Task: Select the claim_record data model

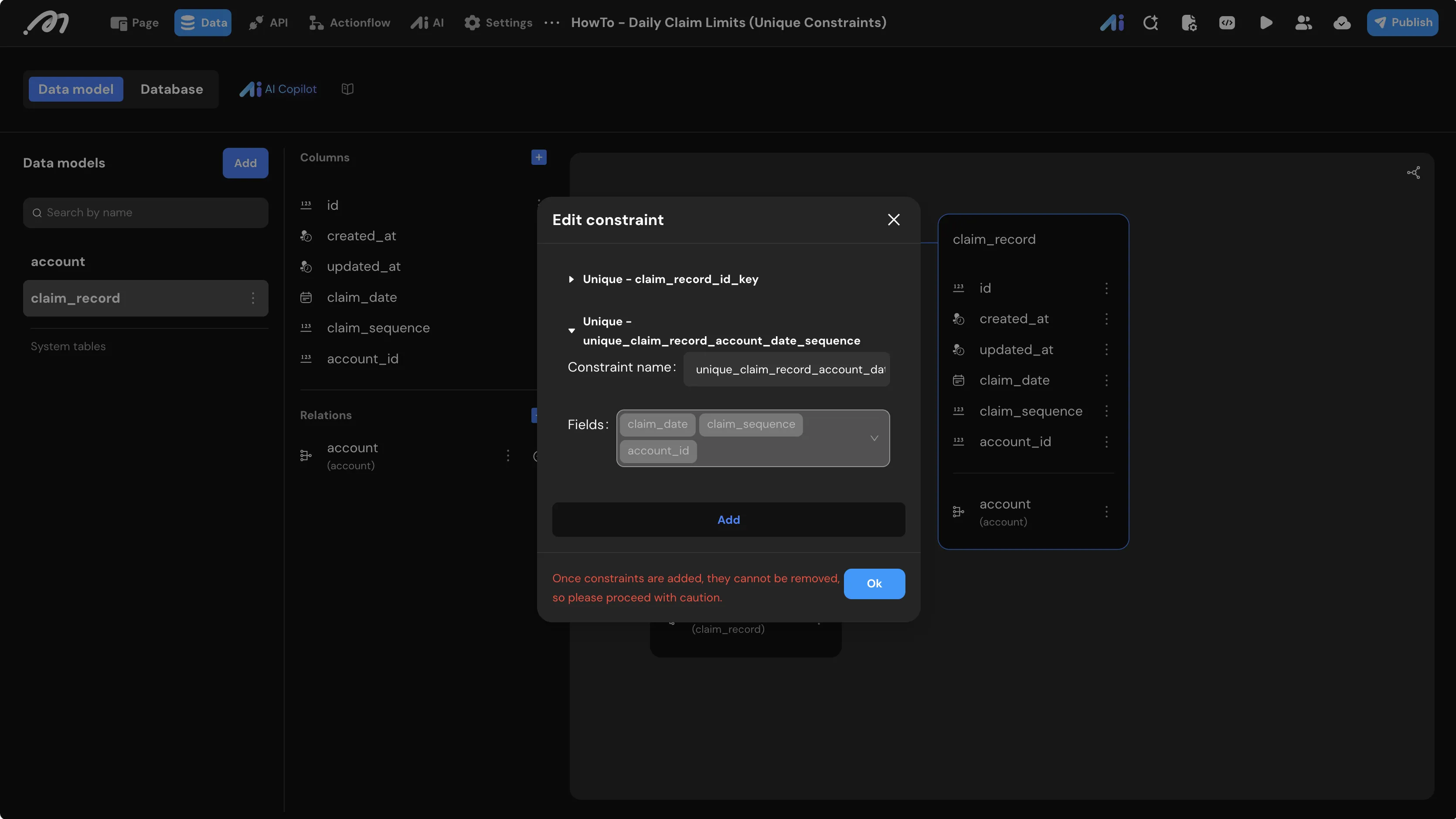Action: [146, 298]
